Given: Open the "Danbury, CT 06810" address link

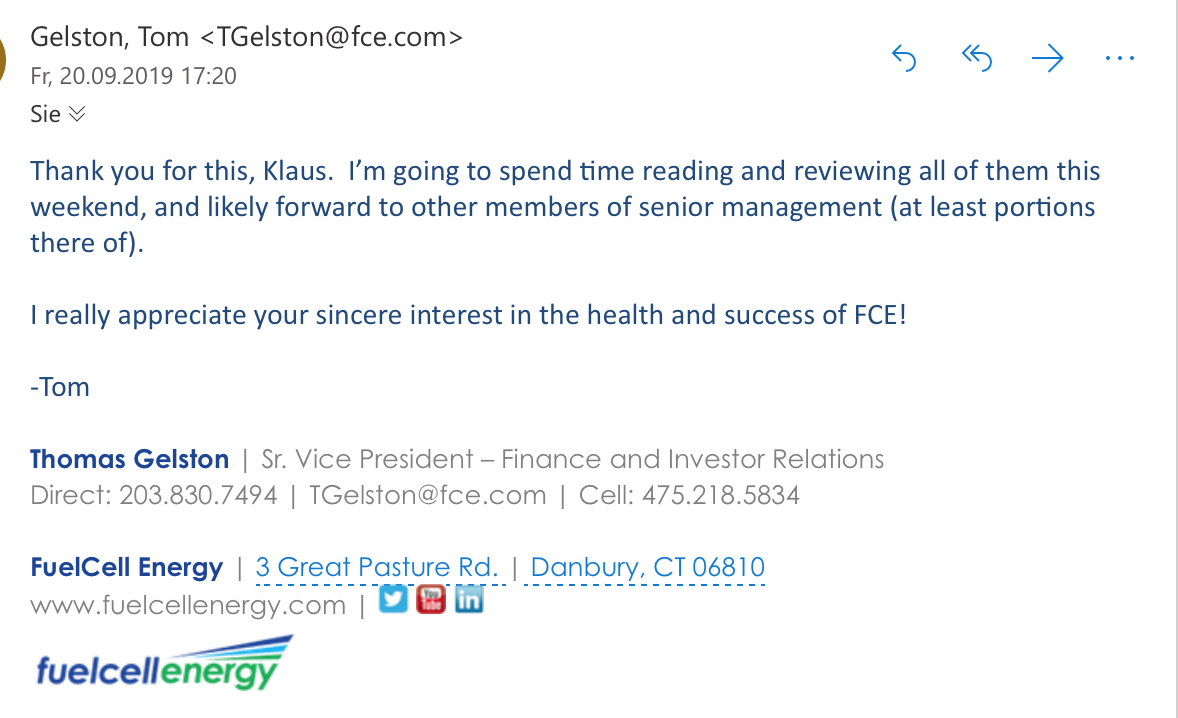Looking at the screenshot, I should (647, 568).
